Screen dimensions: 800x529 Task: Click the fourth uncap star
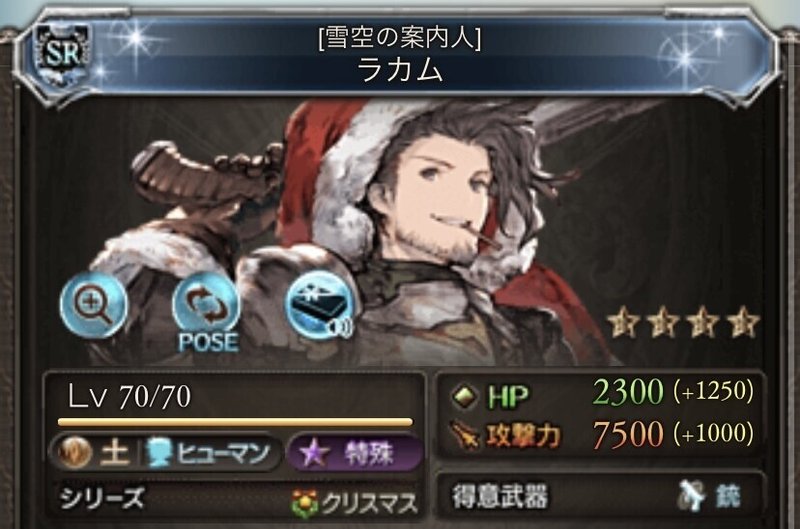point(743,322)
